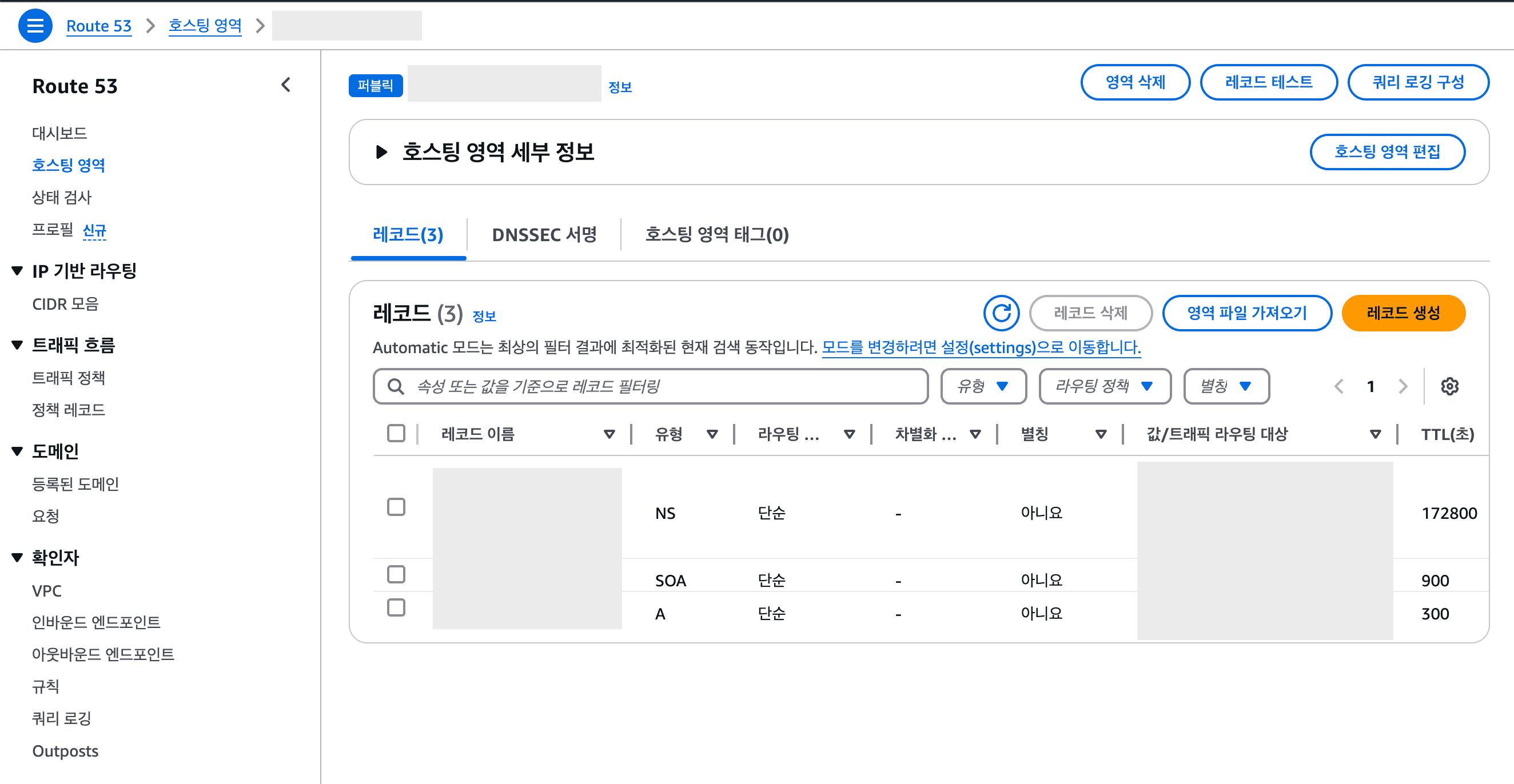Collapse the Route 53 side navigation panel
1514x784 pixels.
[x=286, y=85]
